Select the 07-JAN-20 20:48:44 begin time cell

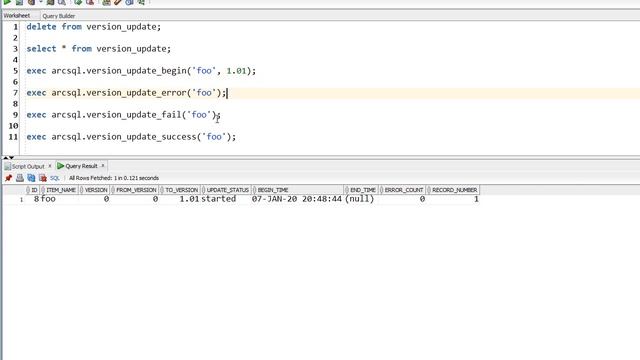(x=297, y=199)
